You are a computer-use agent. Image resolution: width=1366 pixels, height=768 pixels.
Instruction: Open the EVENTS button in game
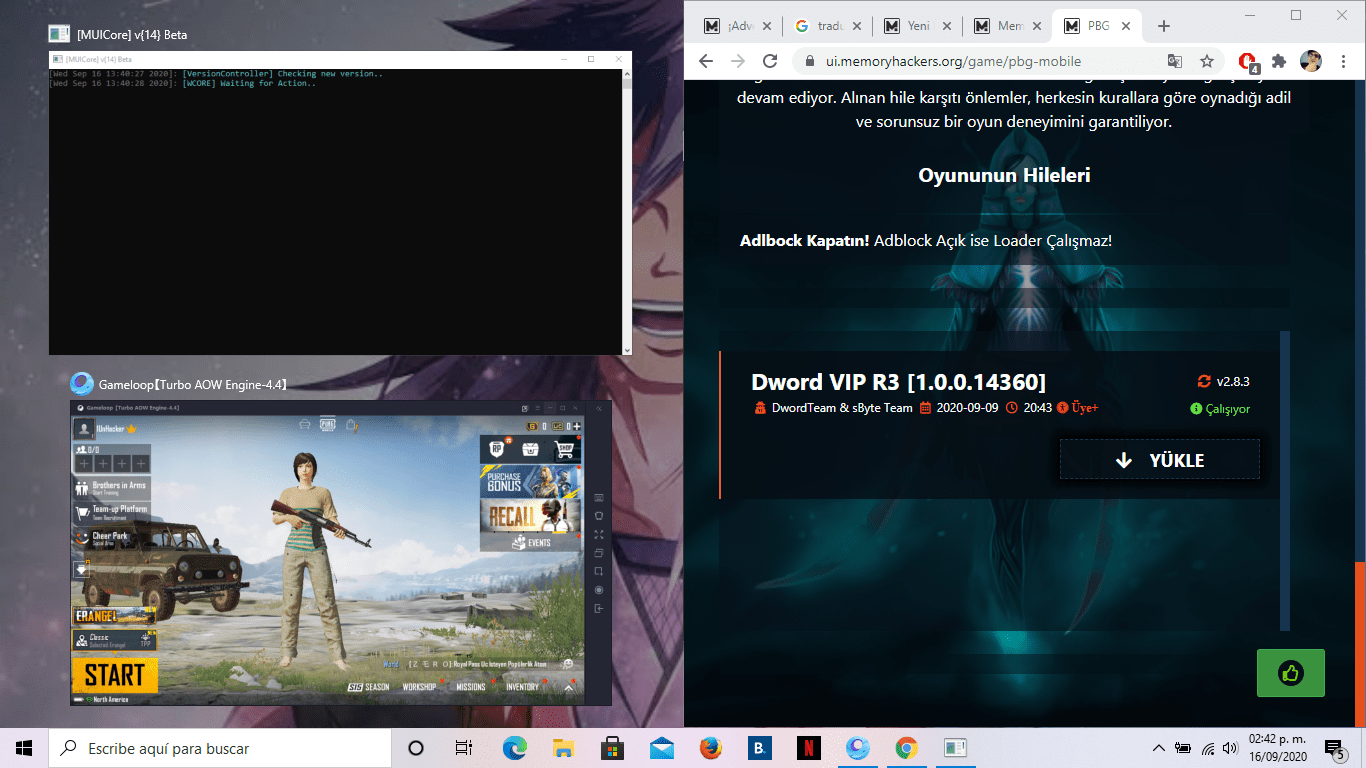click(531, 542)
